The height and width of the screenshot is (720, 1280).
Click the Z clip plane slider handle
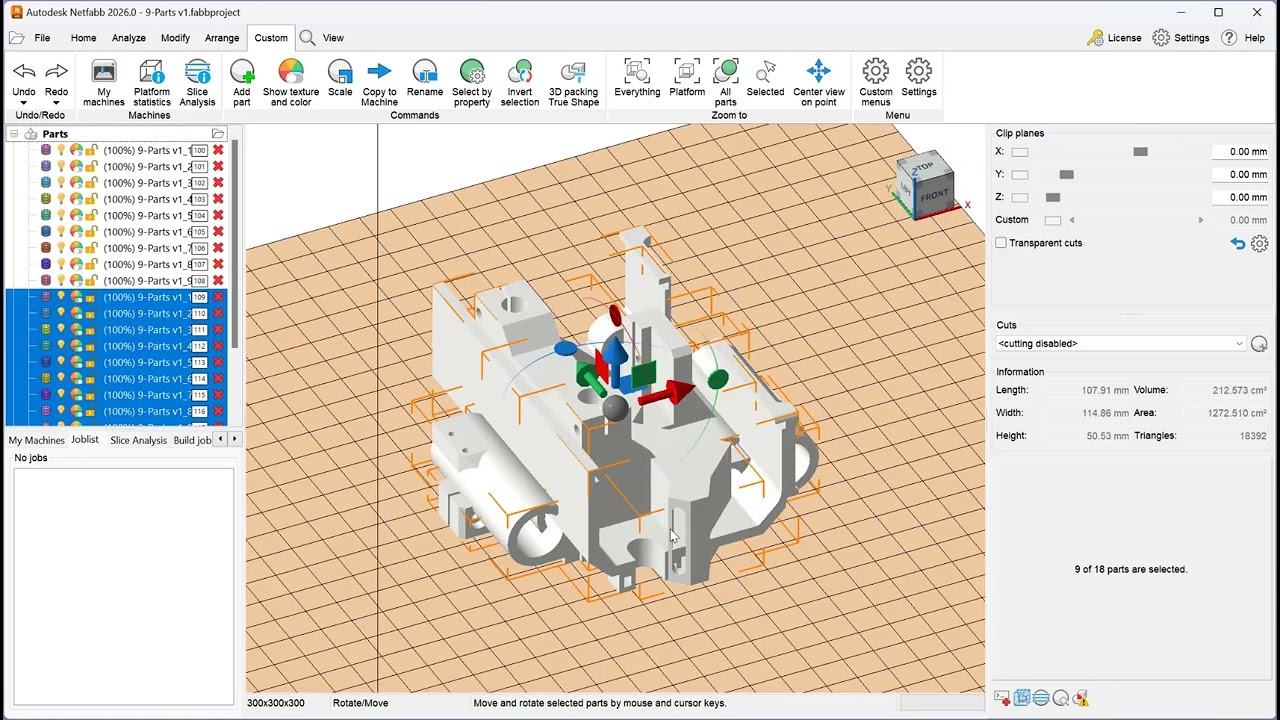coord(1053,198)
